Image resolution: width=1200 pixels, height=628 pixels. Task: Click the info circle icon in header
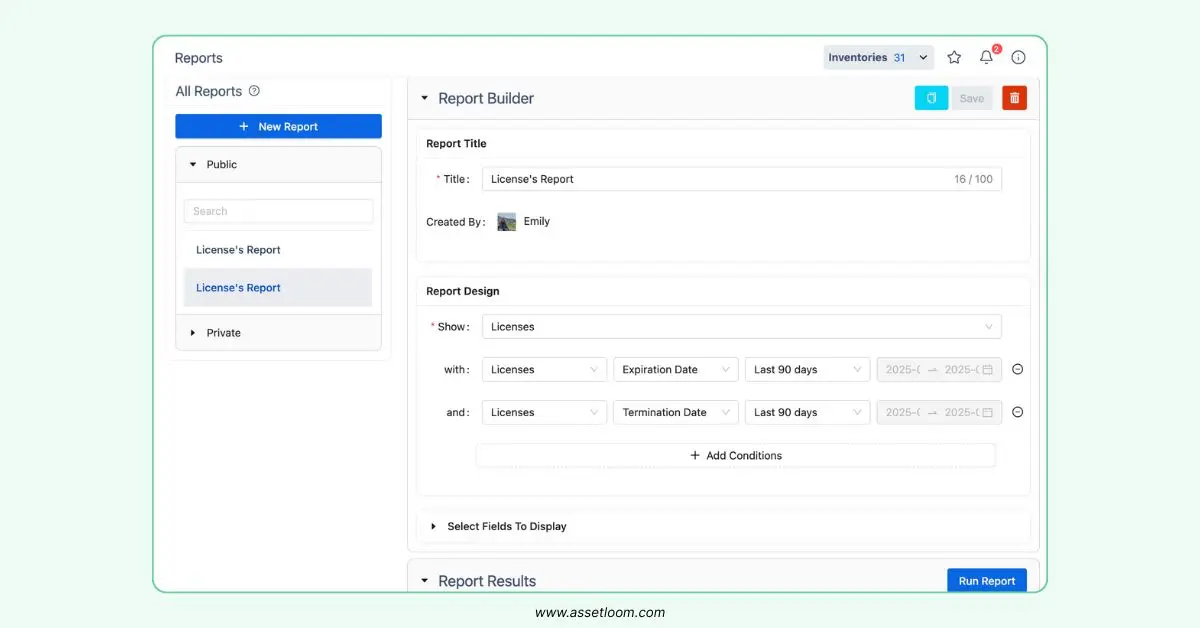coord(1018,58)
